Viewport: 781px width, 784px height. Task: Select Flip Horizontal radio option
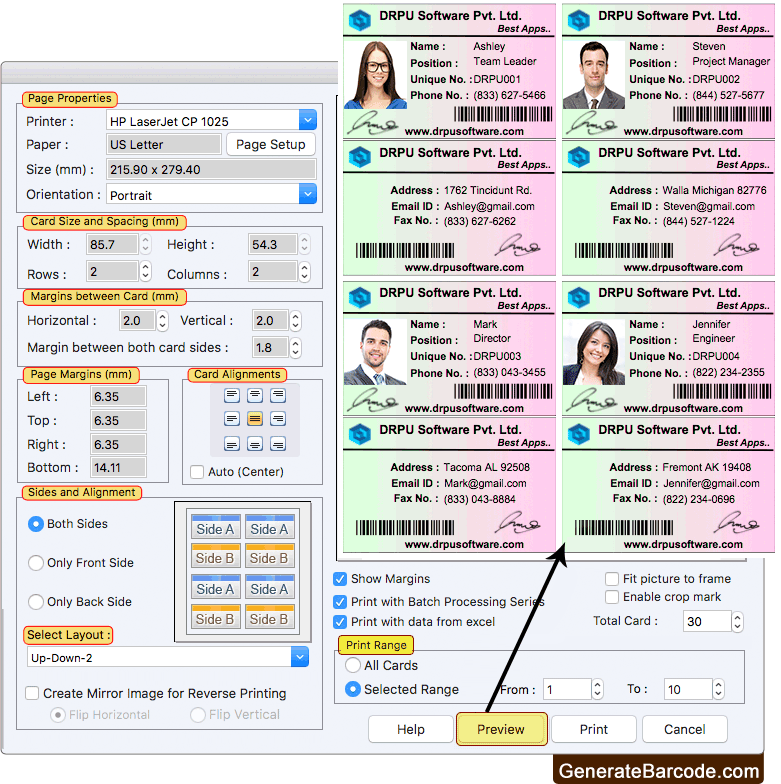(58, 715)
